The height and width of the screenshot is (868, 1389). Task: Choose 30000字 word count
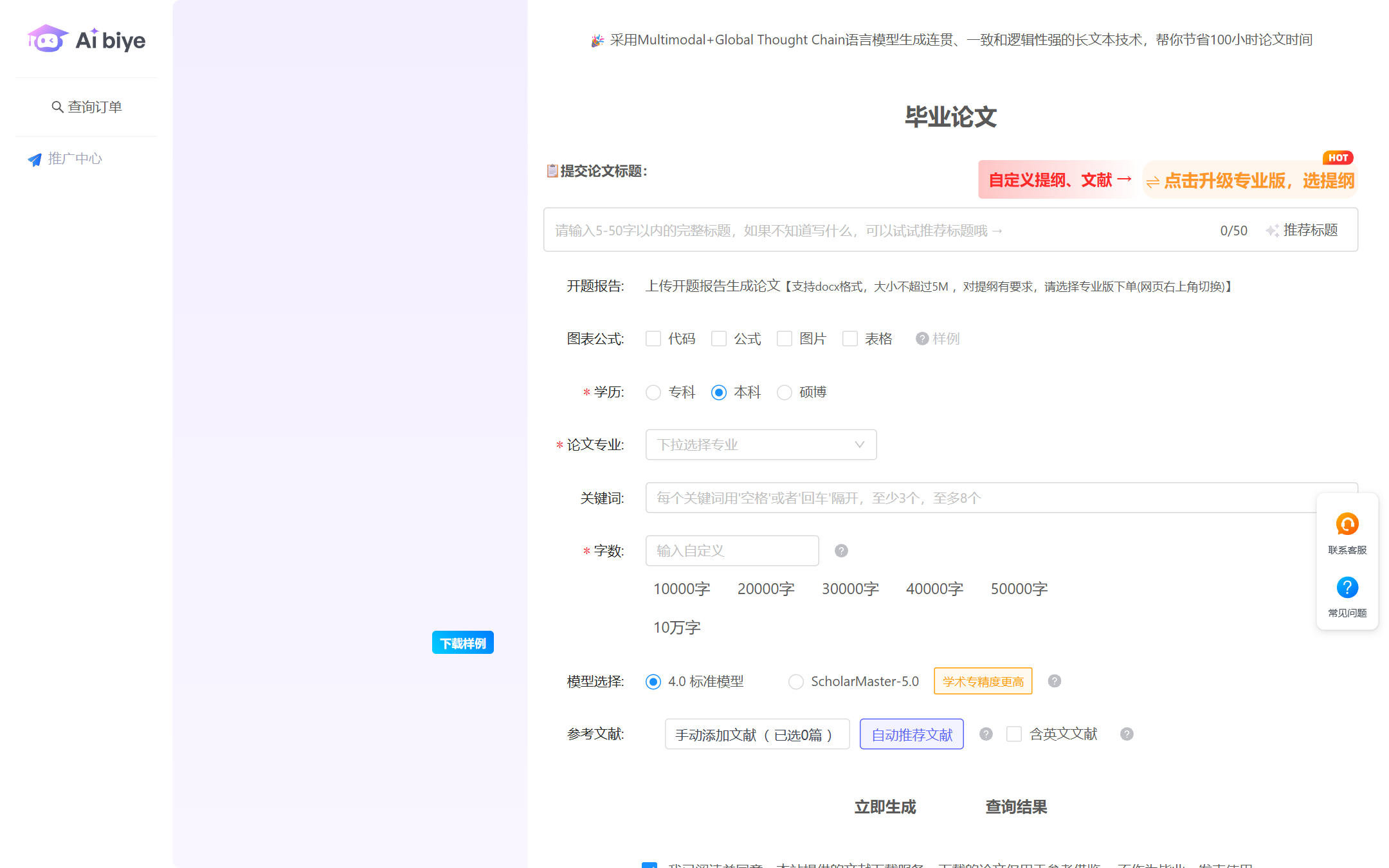(850, 589)
